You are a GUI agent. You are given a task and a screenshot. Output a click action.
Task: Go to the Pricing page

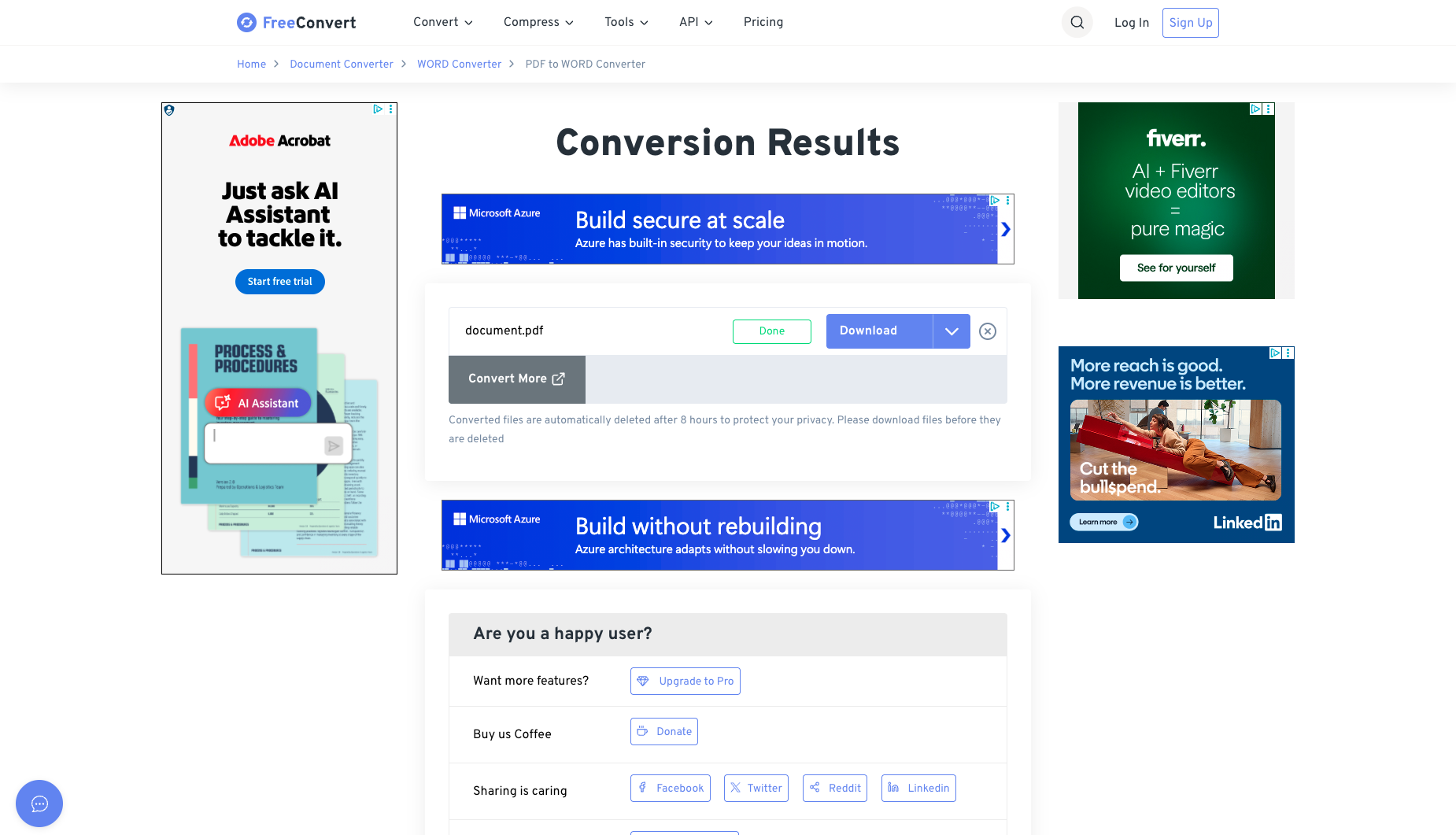click(x=763, y=22)
